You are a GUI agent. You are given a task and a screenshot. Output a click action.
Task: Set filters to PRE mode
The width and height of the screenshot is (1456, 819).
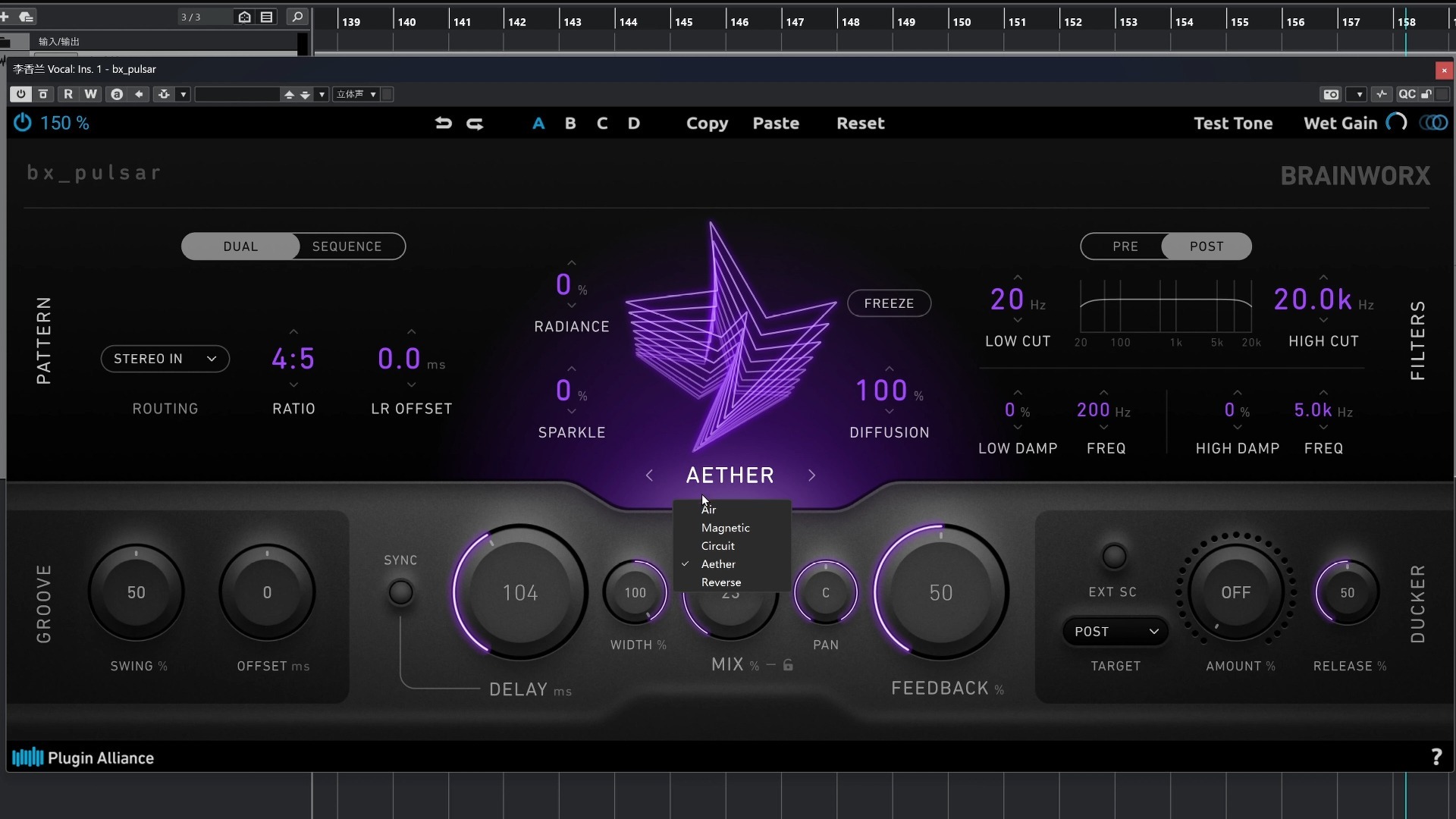point(1125,246)
